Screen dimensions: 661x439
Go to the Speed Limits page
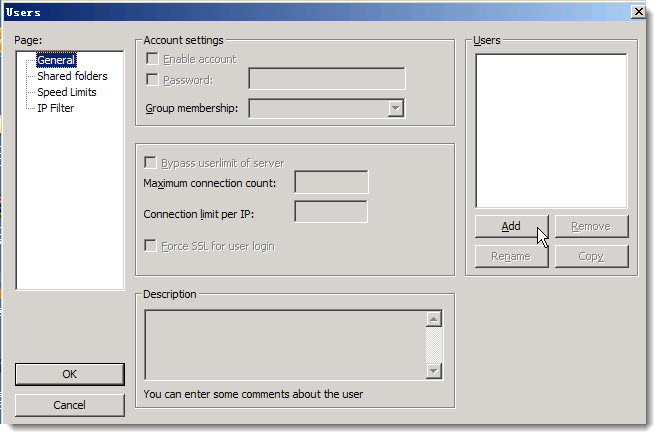click(x=67, y=92)
